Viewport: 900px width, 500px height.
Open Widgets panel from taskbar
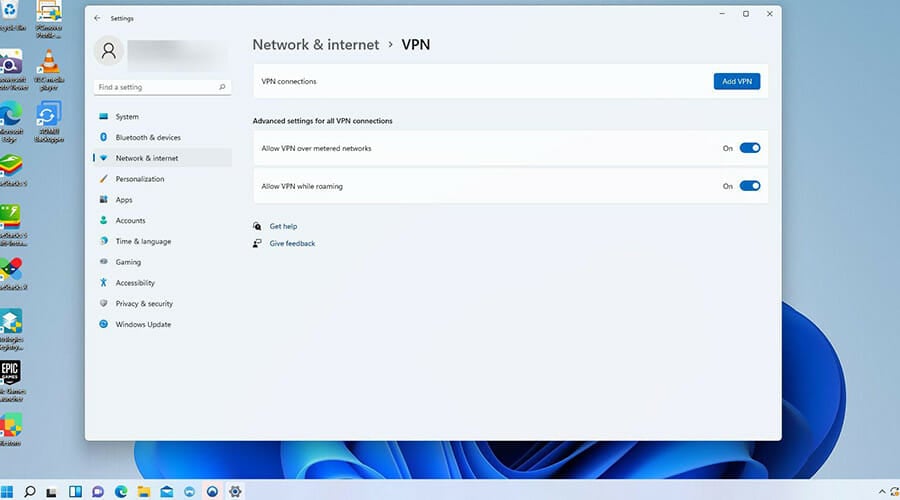point(75,491)
